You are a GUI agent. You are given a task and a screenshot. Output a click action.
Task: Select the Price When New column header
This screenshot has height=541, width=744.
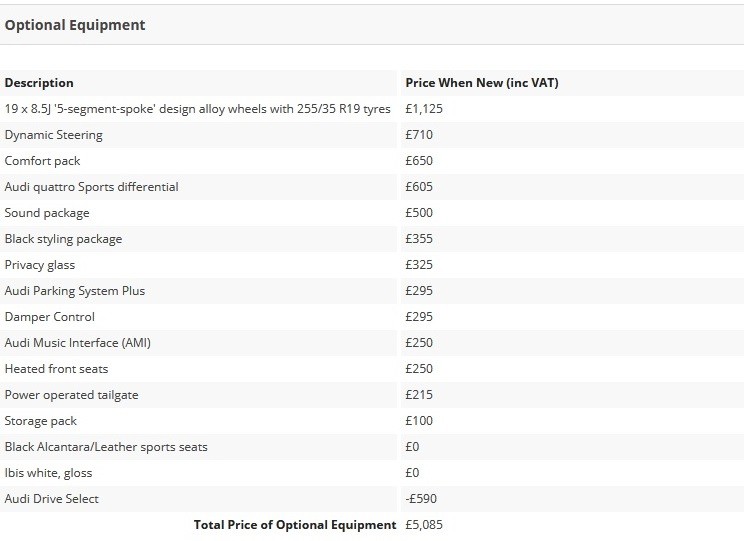tap(482, 83)
